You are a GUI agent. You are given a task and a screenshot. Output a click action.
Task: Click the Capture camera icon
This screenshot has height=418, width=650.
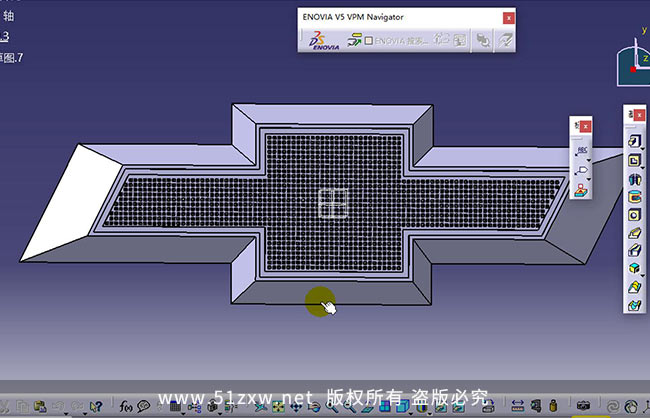click(583, 406)
